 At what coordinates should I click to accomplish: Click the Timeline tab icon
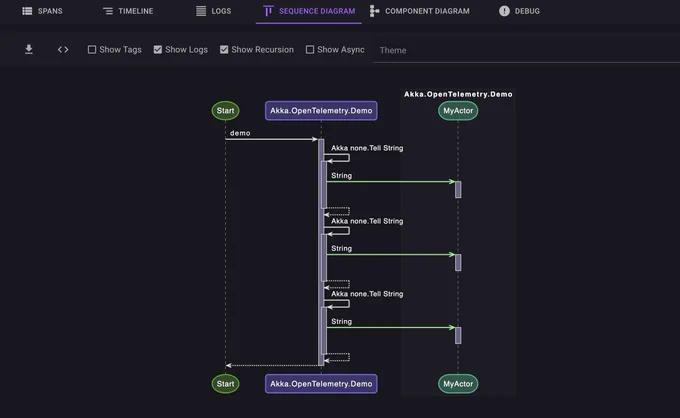pyautogui.click(x=108, y=11)
